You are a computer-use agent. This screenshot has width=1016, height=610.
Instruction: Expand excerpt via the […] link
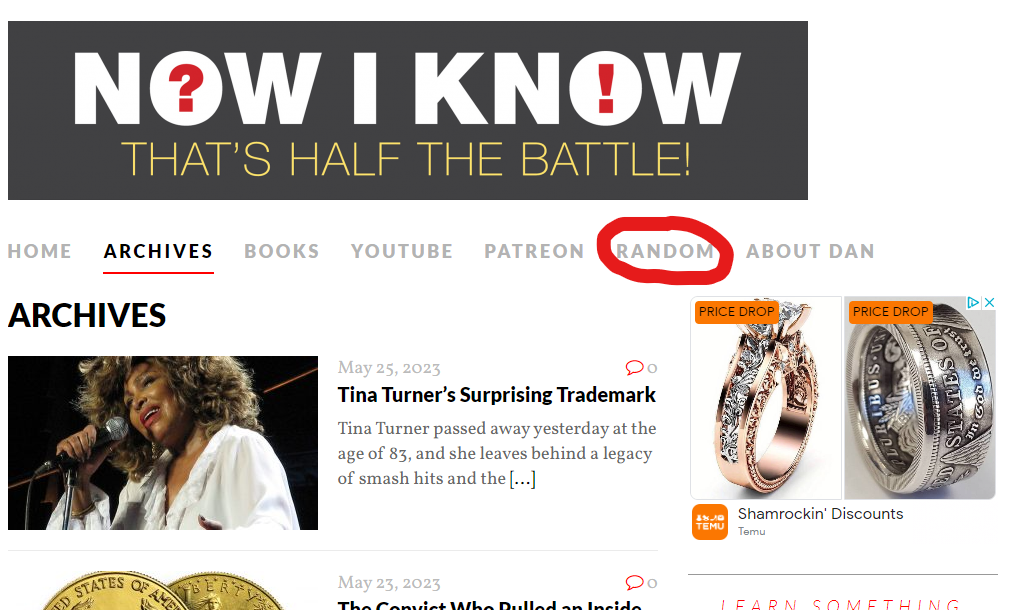522,479
